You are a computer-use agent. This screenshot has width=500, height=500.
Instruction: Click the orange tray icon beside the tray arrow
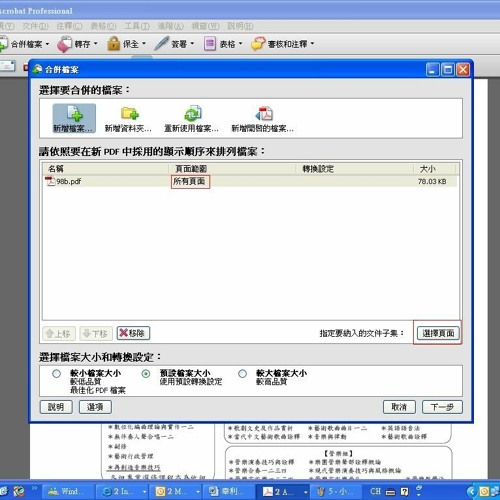pyautogui.click(x=484, y=491)
